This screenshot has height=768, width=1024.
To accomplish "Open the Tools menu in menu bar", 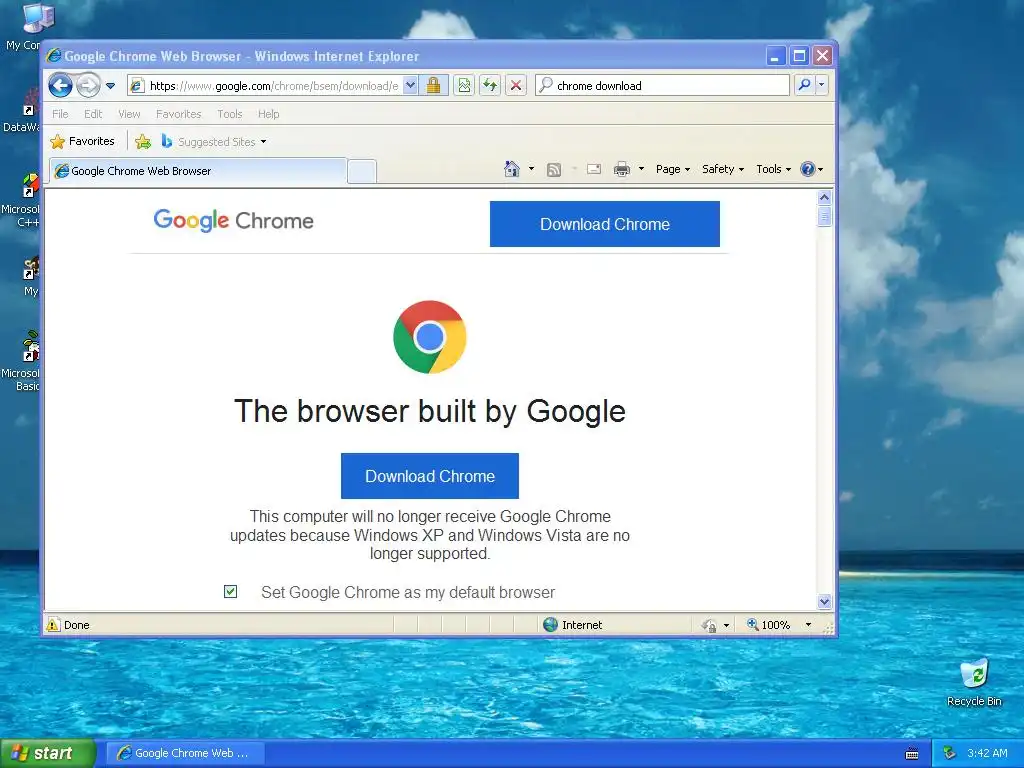I will tap(230, 114).
